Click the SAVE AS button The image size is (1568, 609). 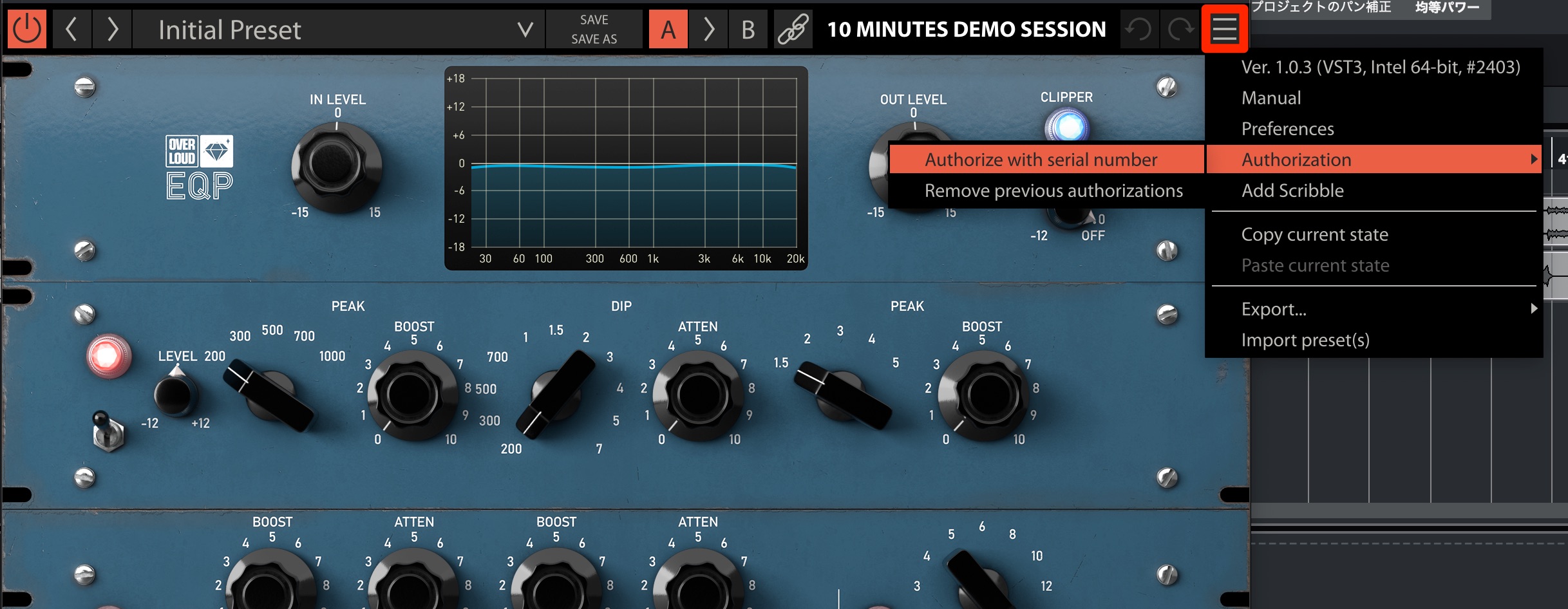pos(594,39)
